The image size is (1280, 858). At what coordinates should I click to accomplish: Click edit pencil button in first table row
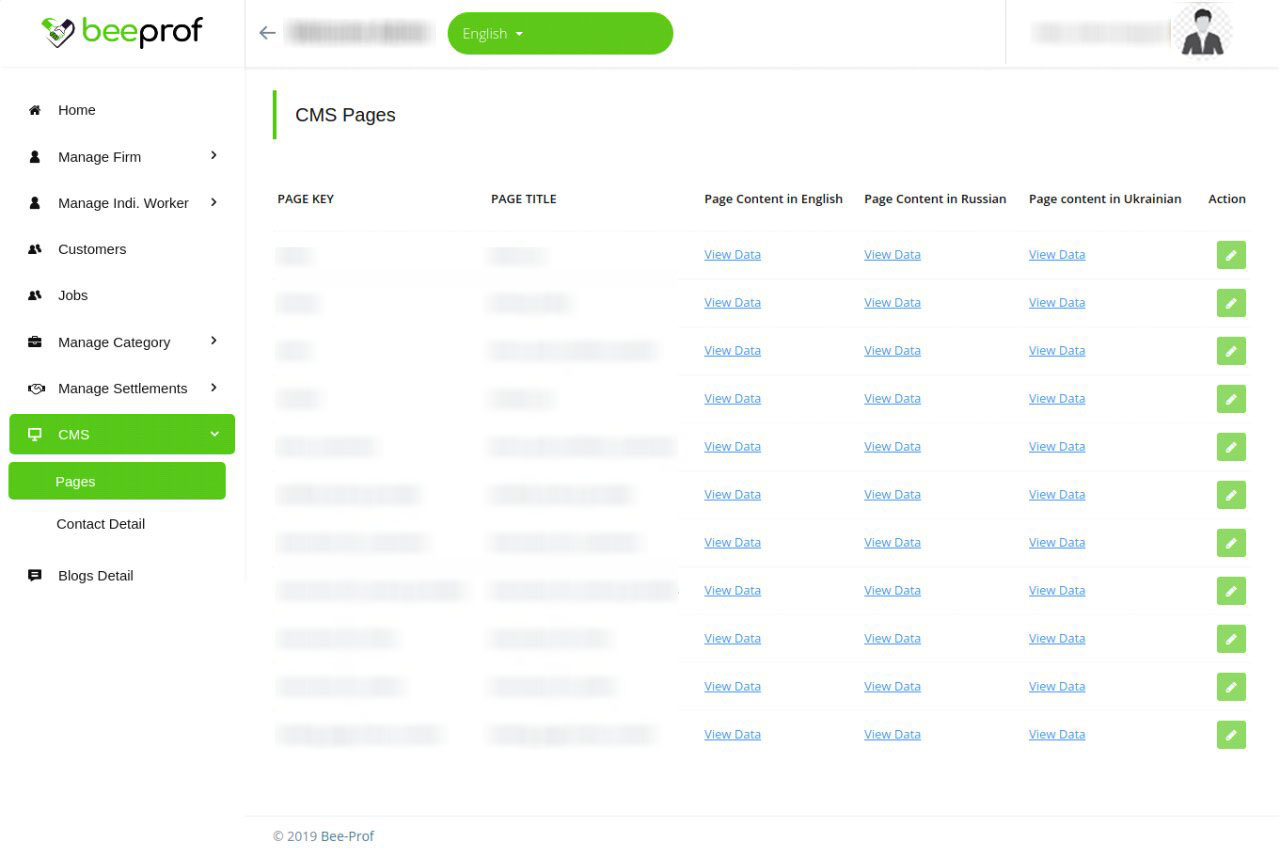1231,255
